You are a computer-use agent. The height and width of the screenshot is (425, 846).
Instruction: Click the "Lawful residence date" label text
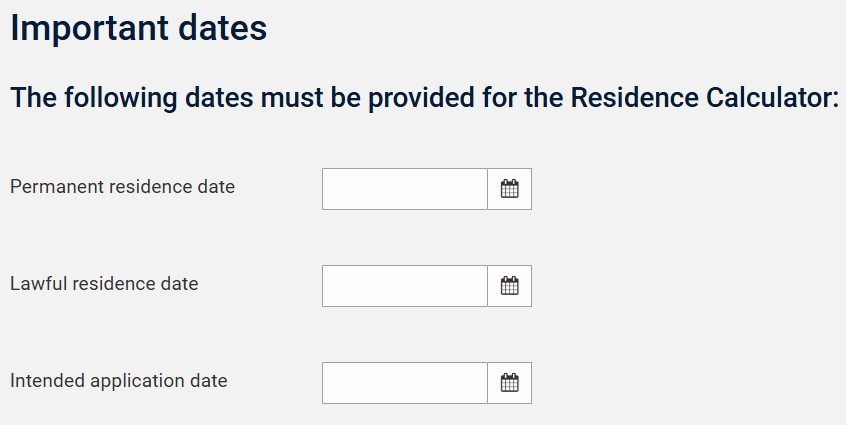click(x=104, y=284)
